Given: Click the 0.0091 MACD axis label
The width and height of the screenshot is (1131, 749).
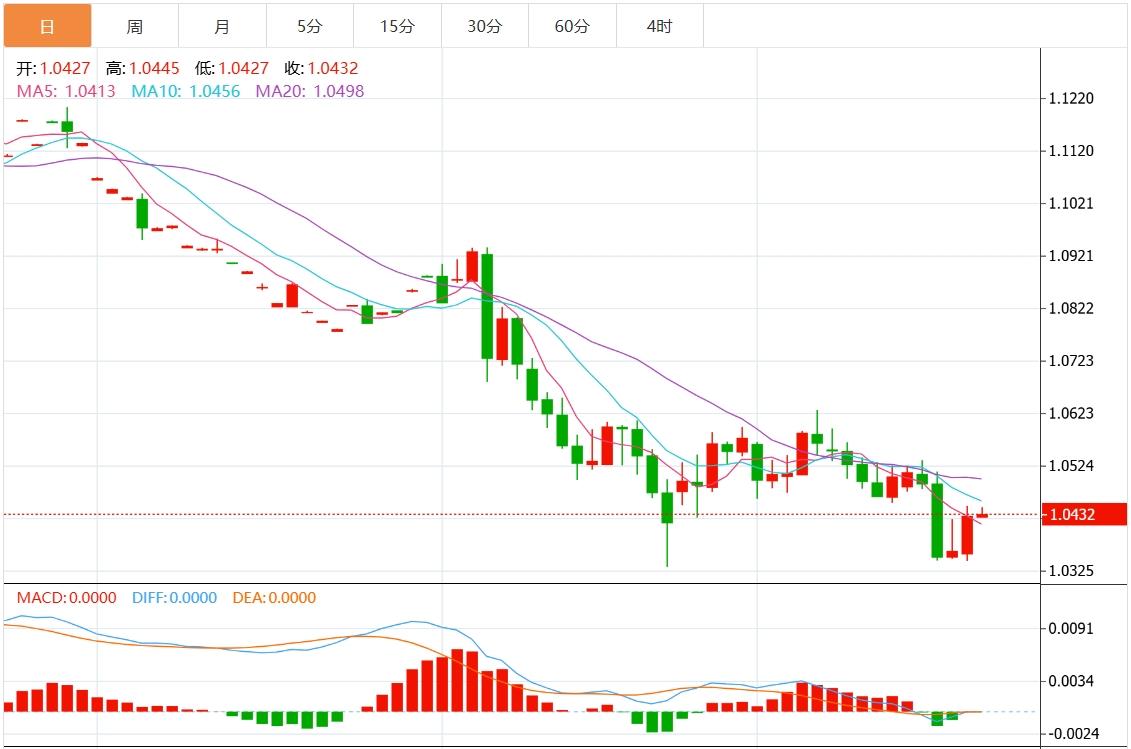Looking at the screenshot, I should coord(1071,629).
